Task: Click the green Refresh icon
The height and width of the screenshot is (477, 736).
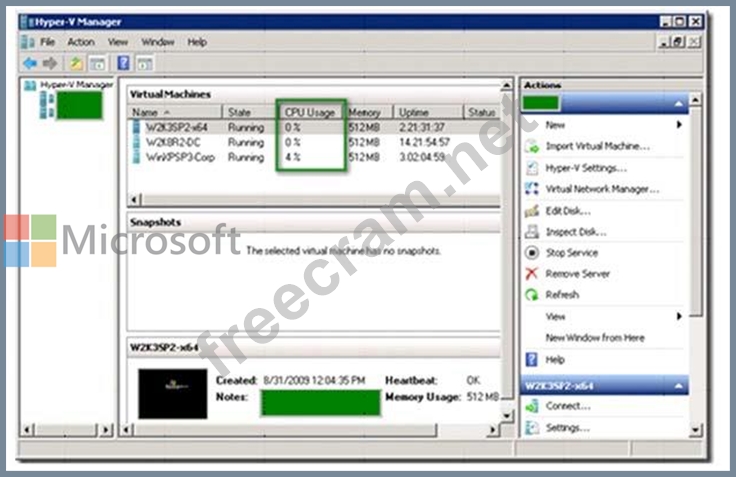Action: pos(532,294)
